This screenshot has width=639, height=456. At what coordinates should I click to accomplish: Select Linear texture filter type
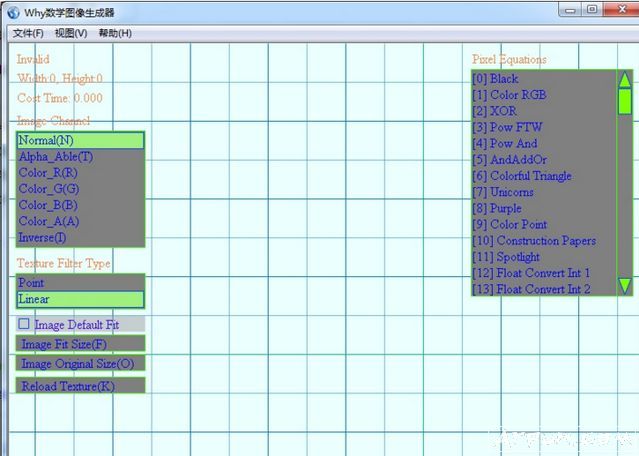[80, 299]
